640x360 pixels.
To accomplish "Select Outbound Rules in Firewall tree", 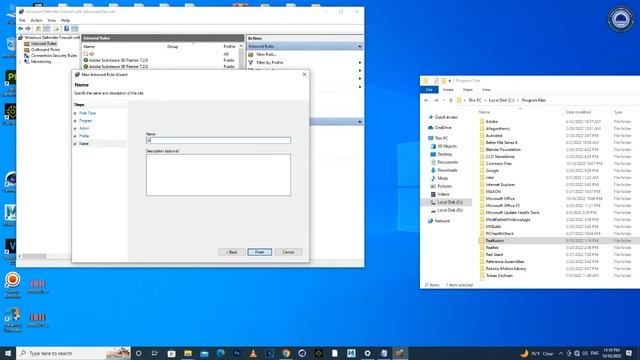I will coord(45,49).
